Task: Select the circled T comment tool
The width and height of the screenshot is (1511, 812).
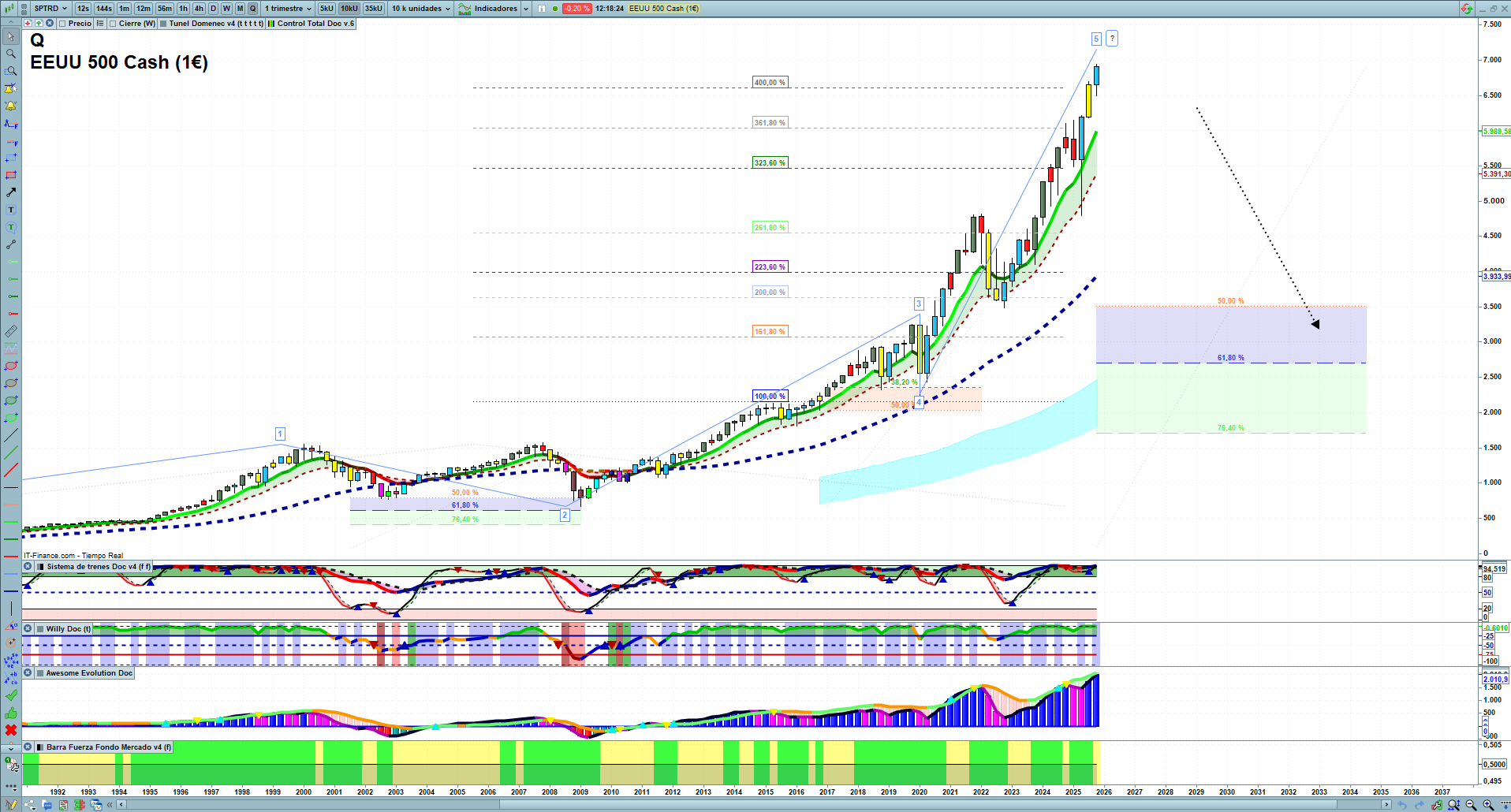Action: 11,227
